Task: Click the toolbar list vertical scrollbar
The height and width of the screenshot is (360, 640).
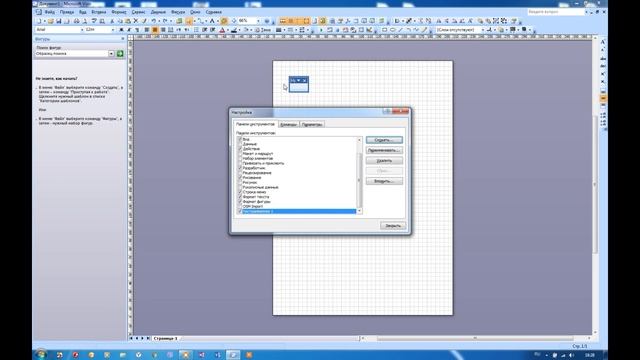Action: point(359,176)
